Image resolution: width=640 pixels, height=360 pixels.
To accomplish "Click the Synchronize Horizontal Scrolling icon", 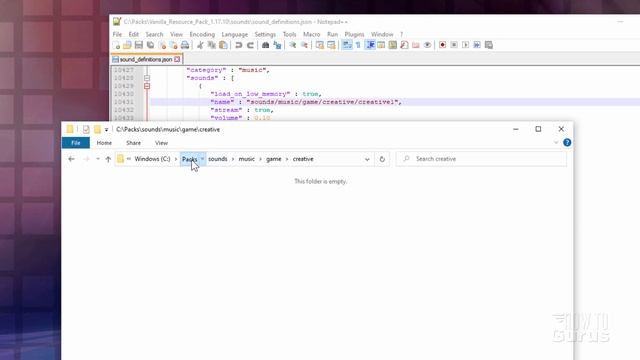I will coord(331,45).
